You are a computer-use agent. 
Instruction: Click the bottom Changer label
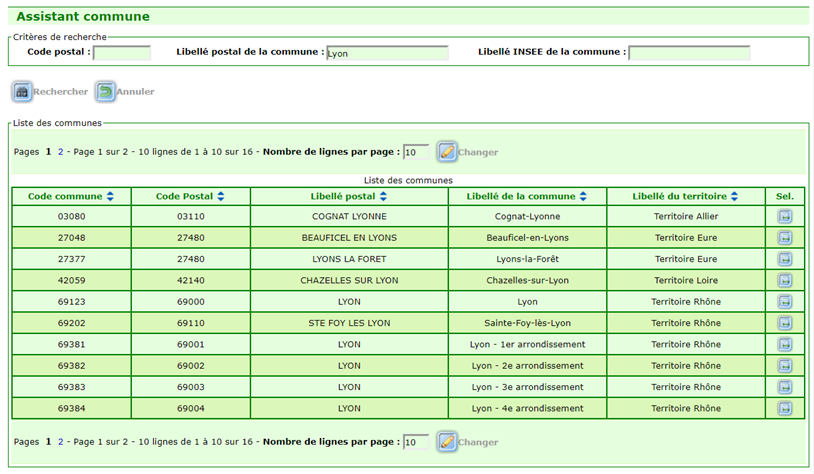pyautogui.click(x=478, y=442)
